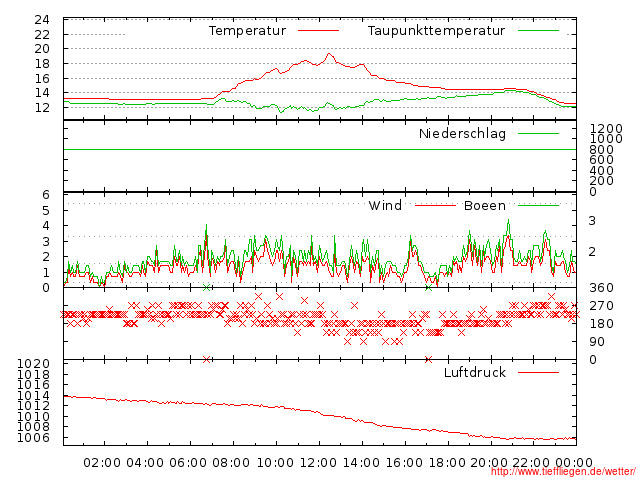Click the Luftdruck legend label
Viewport: 640px width, 480px height.
click(475, 372)
